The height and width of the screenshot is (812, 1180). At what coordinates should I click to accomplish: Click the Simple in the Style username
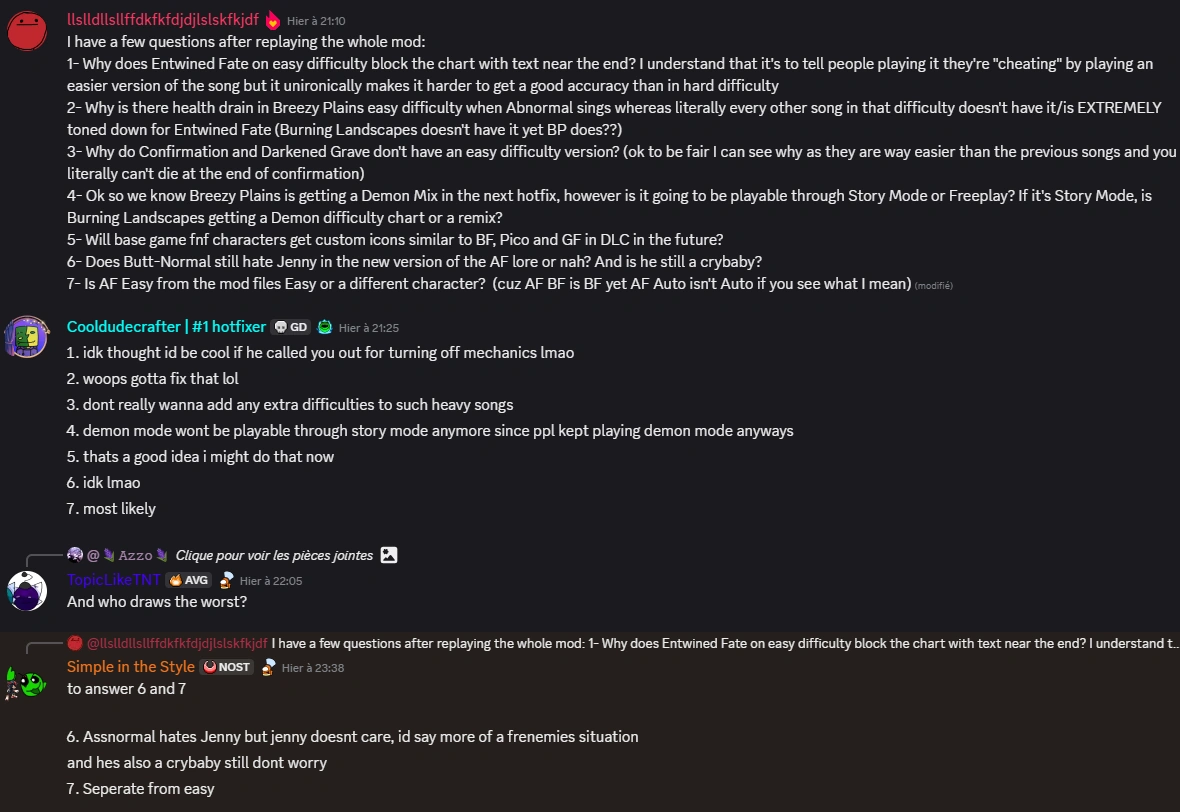130,667
